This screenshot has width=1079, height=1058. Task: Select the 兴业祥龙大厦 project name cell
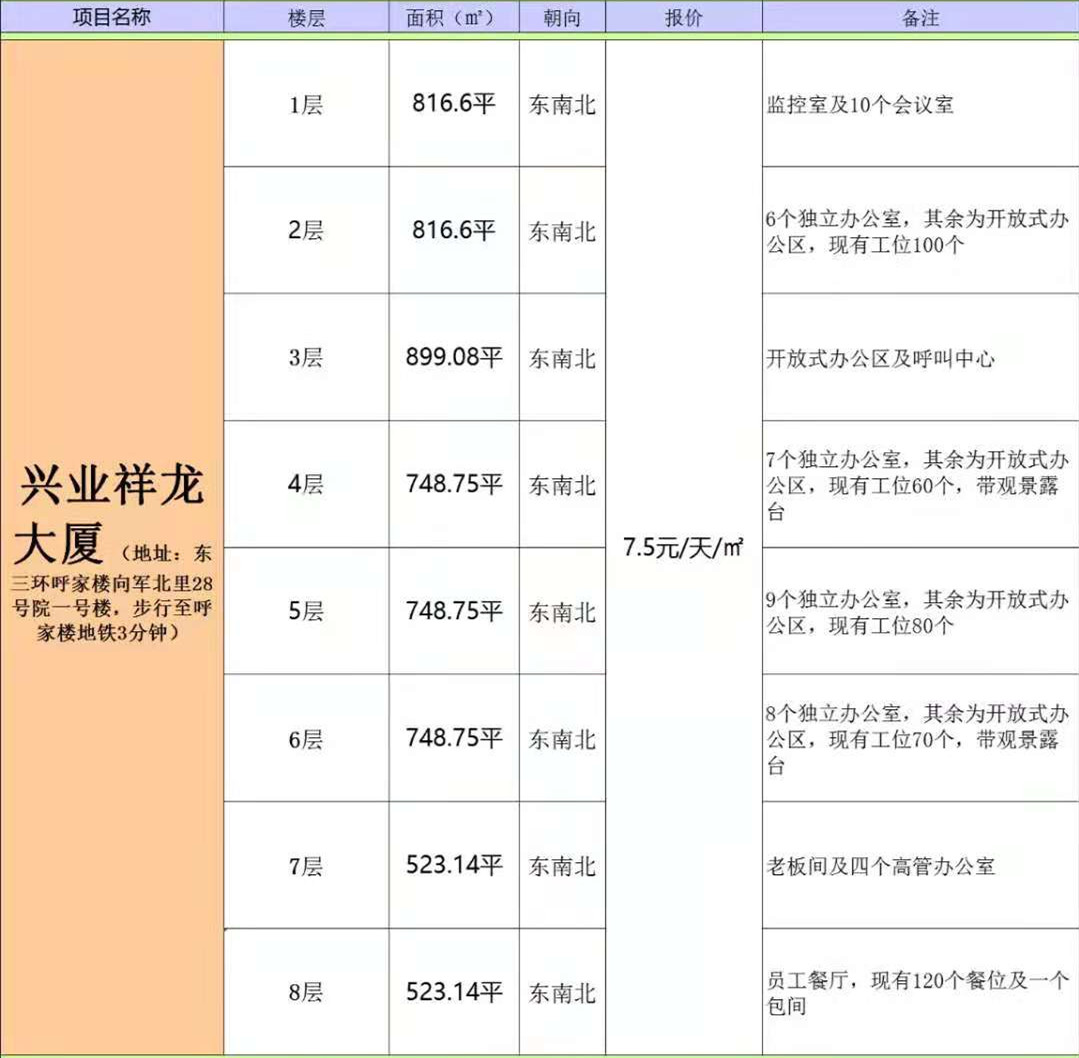(112, 547)
